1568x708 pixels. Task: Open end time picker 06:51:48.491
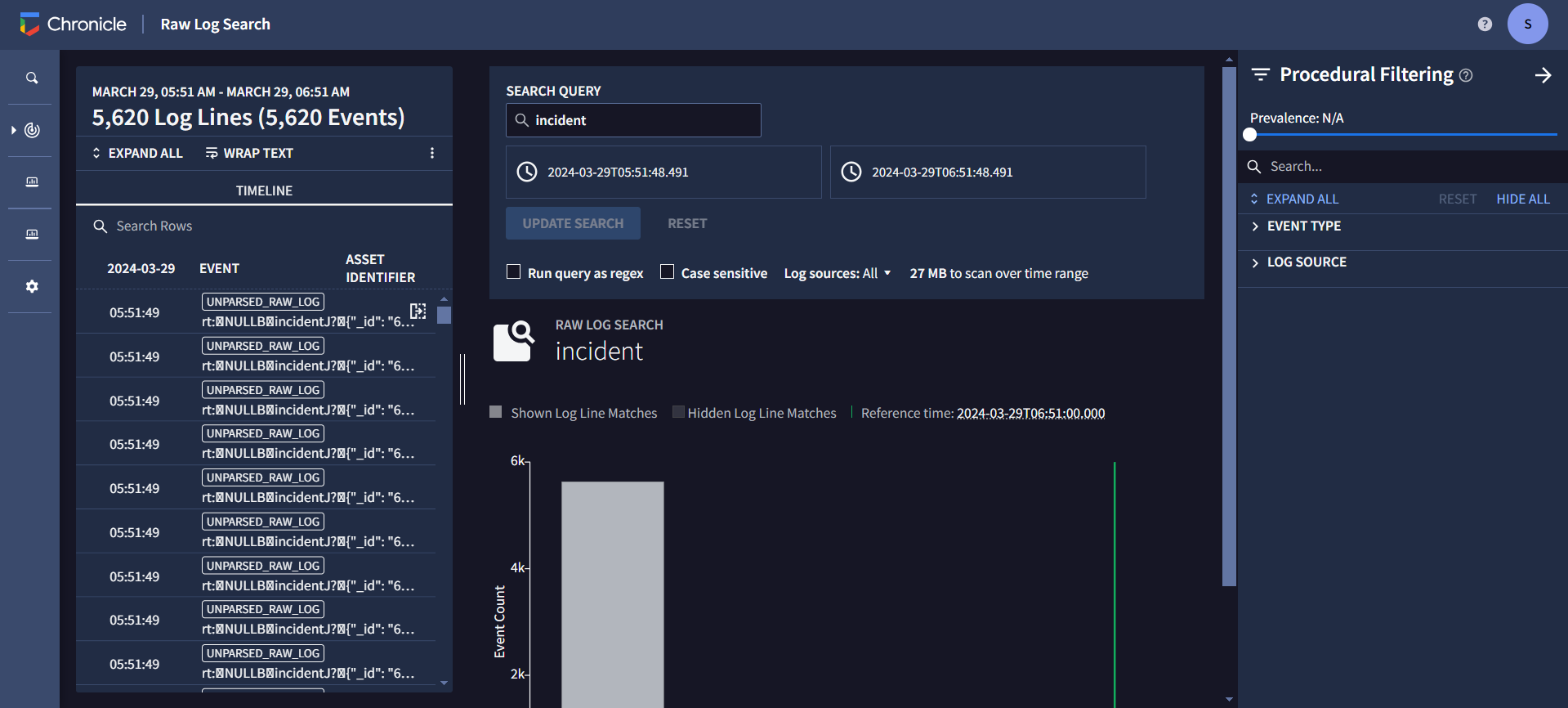pos(988,172)
